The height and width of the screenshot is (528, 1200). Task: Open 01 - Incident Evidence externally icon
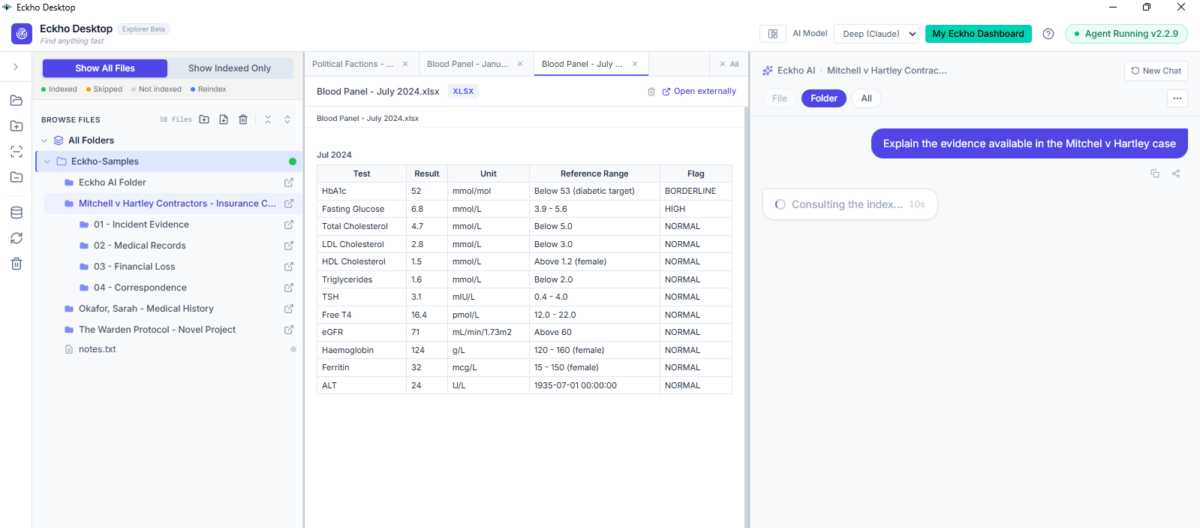289,224
